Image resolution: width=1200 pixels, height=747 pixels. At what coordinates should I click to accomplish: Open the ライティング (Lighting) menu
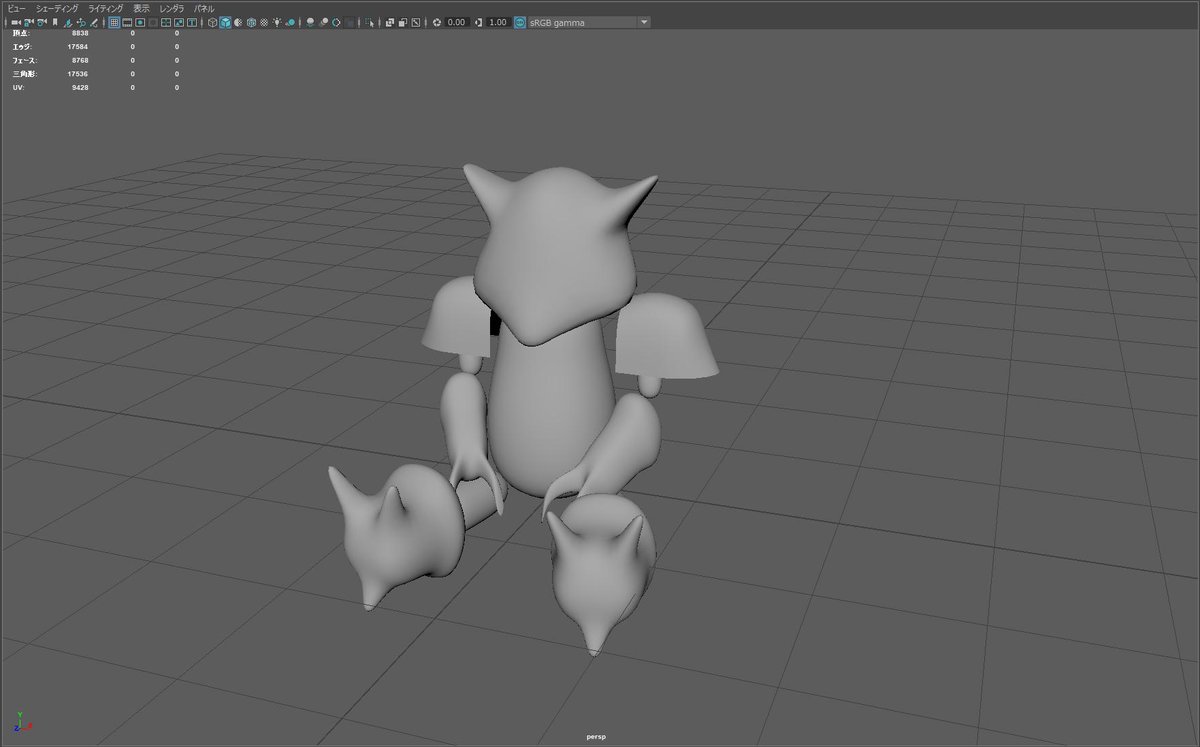106,8
